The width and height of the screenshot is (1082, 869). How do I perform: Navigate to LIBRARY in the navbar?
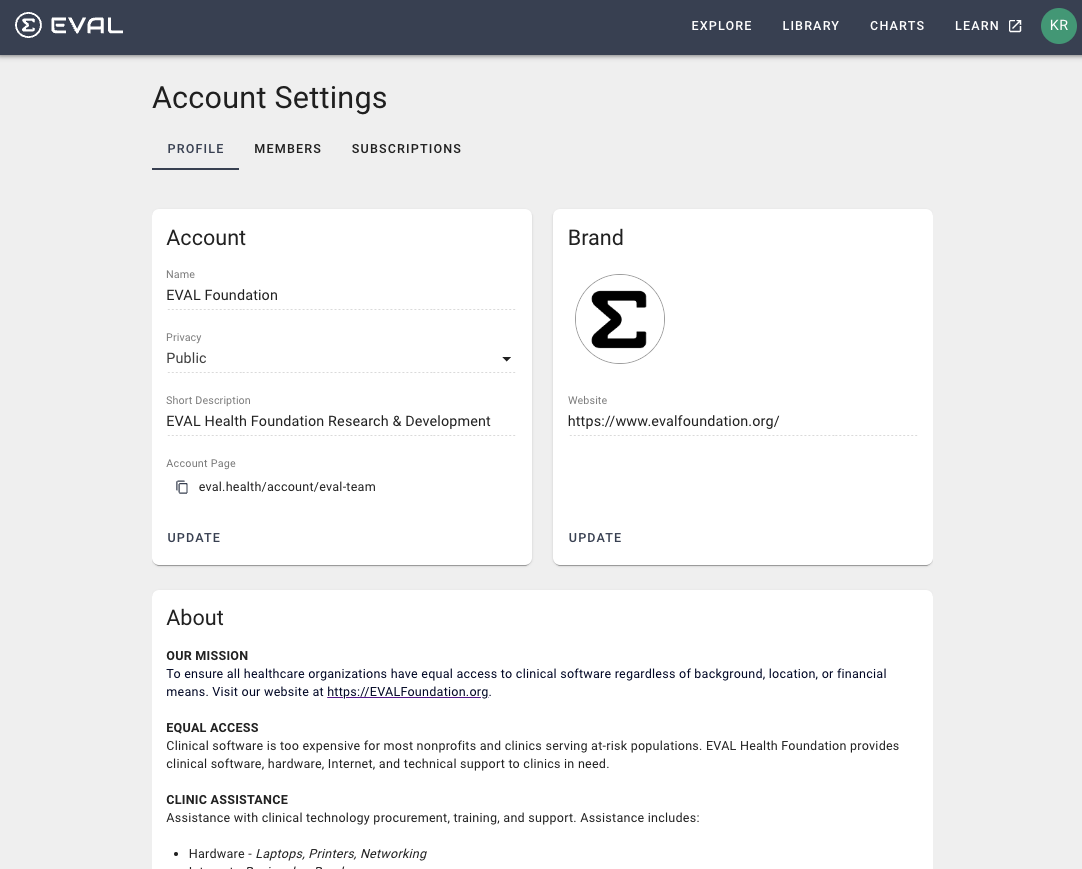coord(811,26)
